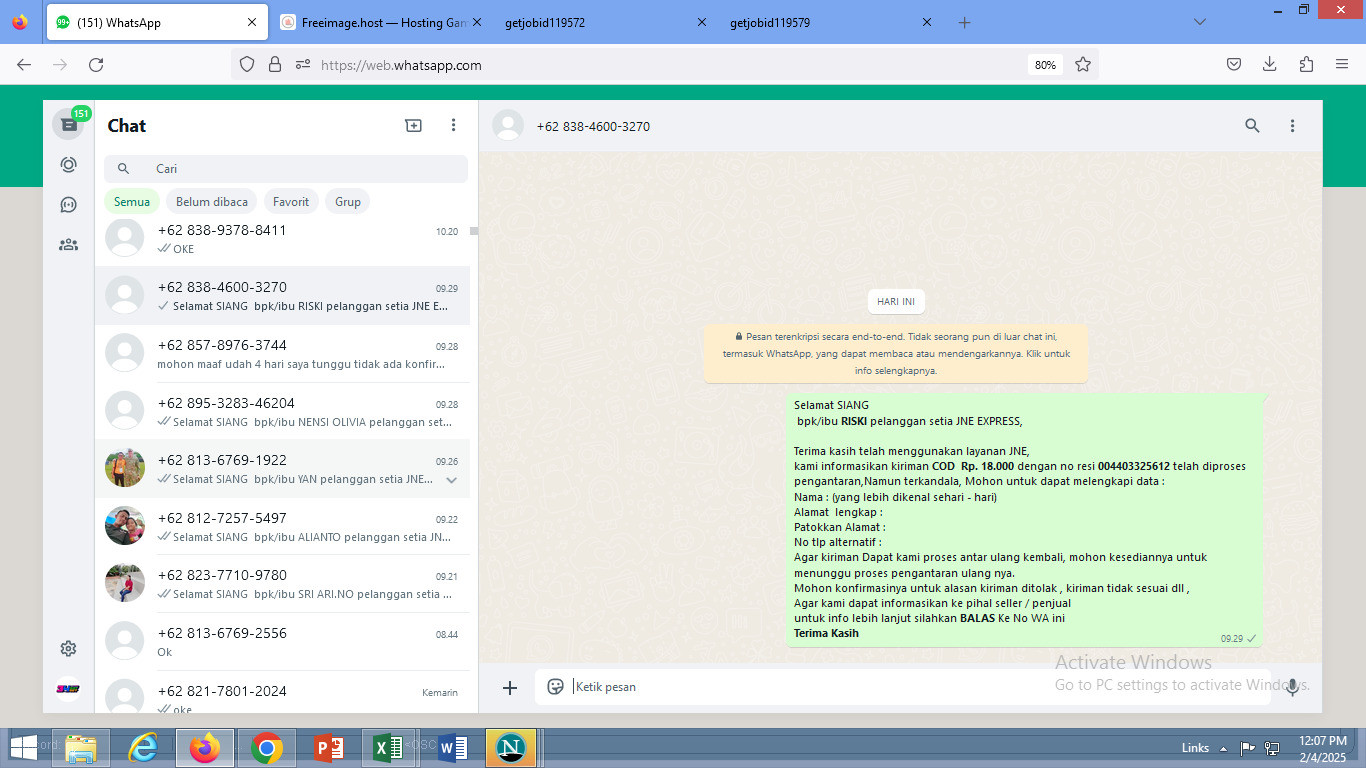Open the Windows Start button
This screenshot has height=768, width=1366.
pos(22,747)
